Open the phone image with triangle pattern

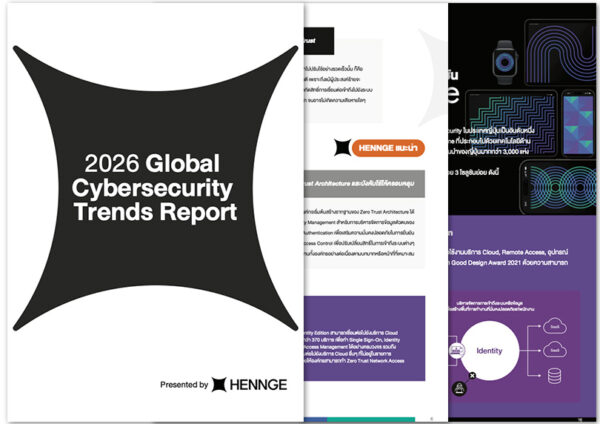coord(579,124)
